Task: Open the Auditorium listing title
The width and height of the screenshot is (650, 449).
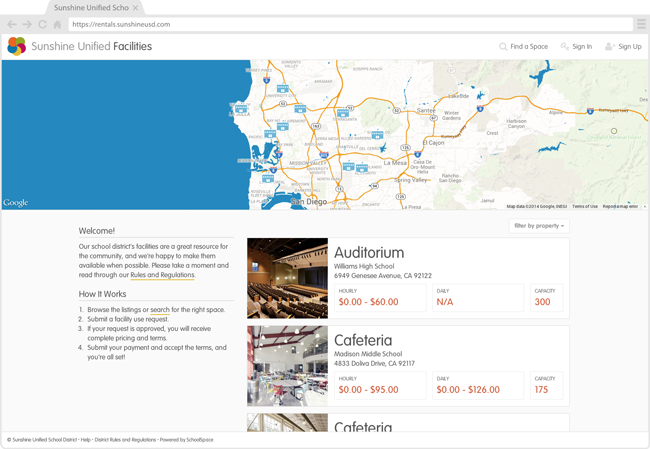Action: 369,252
